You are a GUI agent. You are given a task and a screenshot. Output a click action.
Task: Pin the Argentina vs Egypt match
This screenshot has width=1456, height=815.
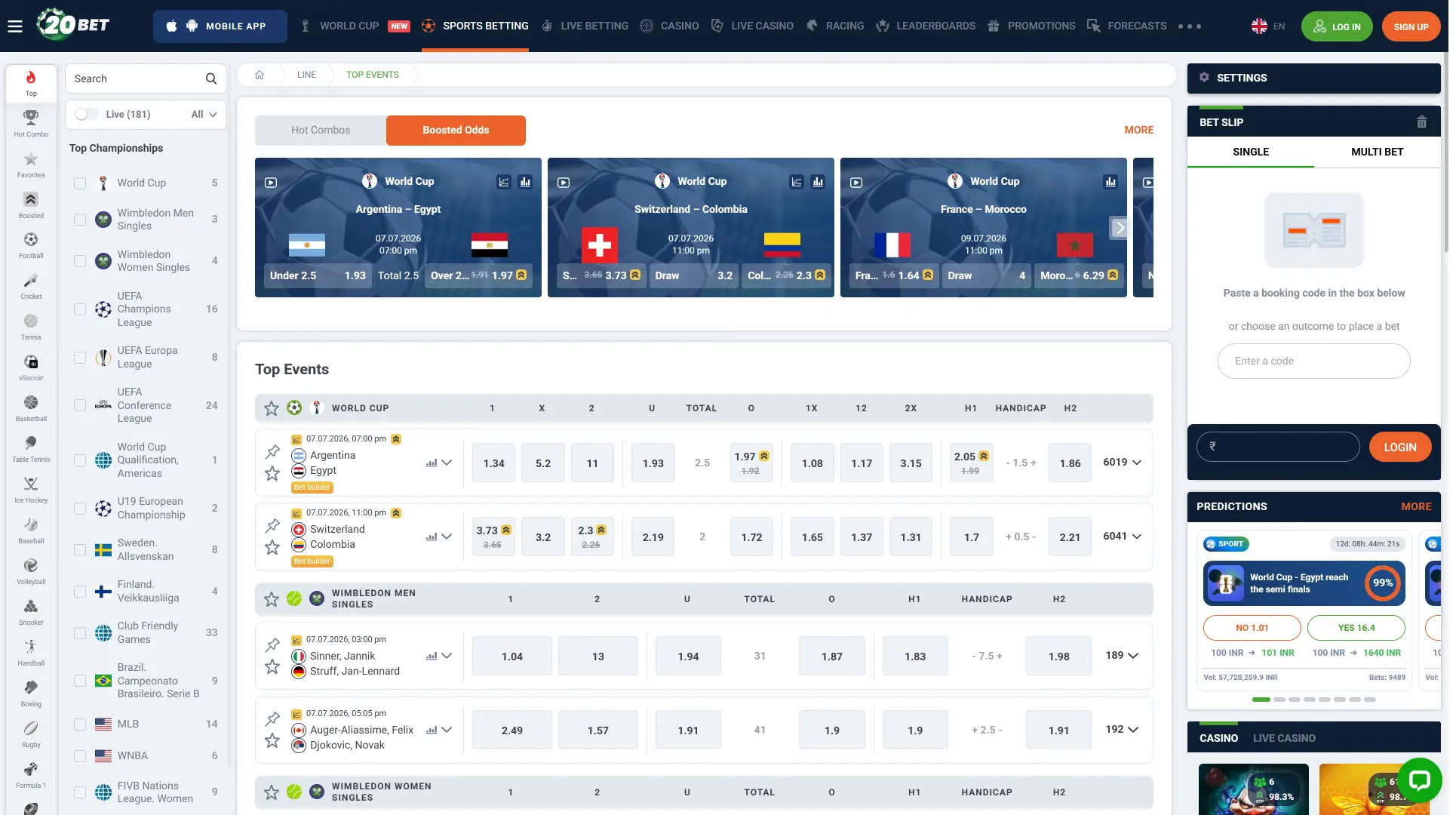[272, 452]
